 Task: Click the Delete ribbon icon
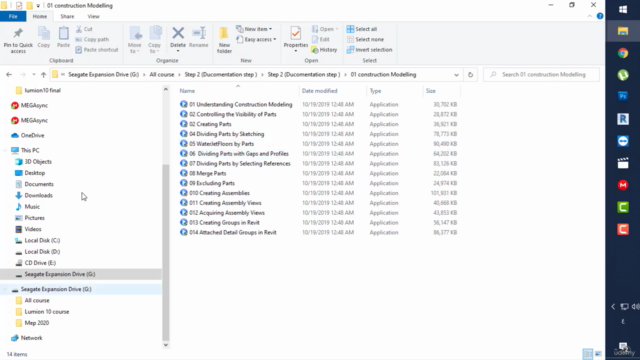178,39
